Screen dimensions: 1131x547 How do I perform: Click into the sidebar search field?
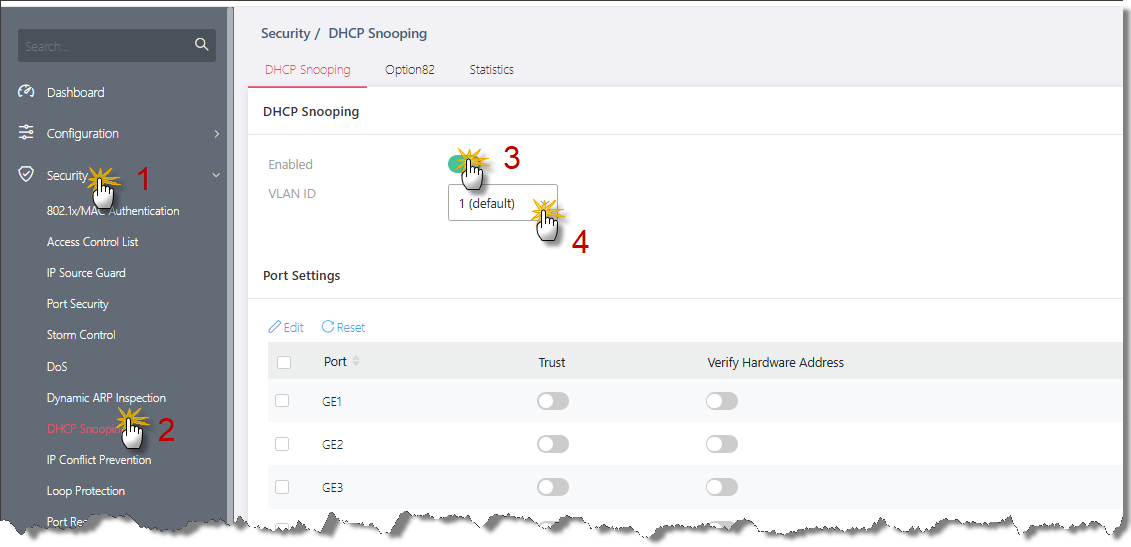click(x=105, y=46)
